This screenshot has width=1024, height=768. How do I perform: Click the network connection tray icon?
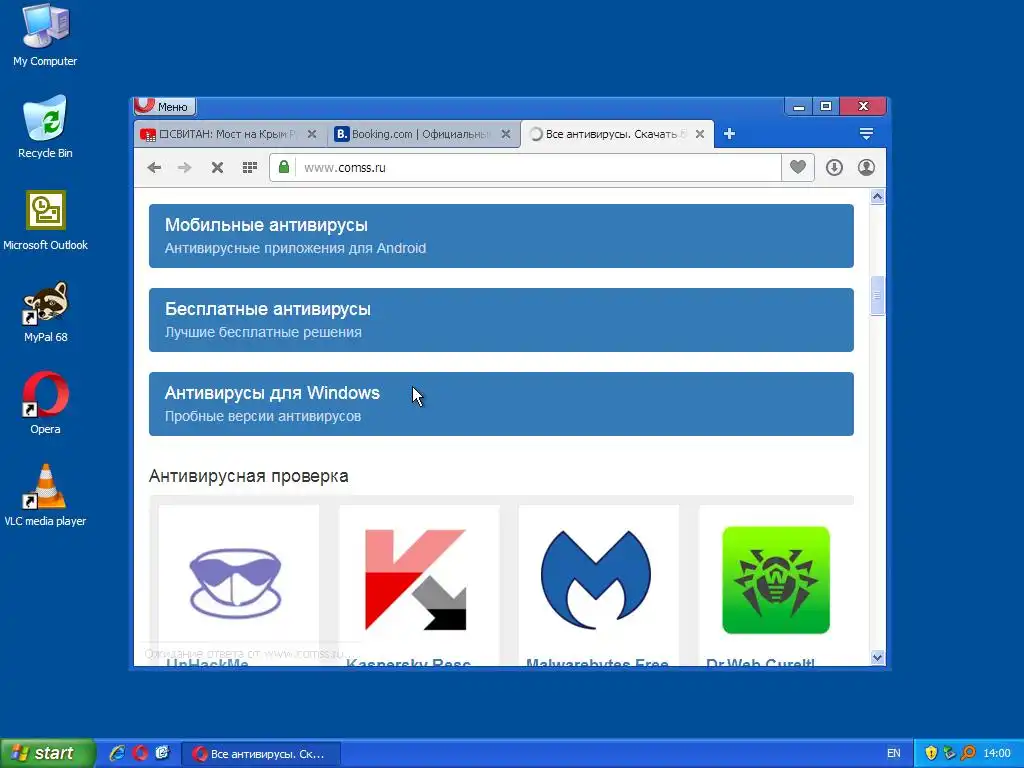pos(949,753)
